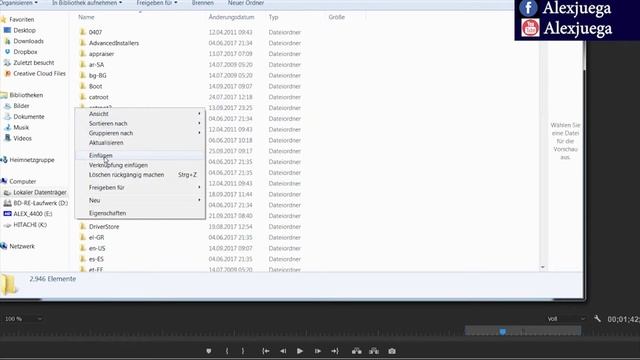Image resolution: width=640 pixels, height=360 pixels.
Task: Click the Export Frame camera icon
Action: pyautogui.click(x=392, y=351)
